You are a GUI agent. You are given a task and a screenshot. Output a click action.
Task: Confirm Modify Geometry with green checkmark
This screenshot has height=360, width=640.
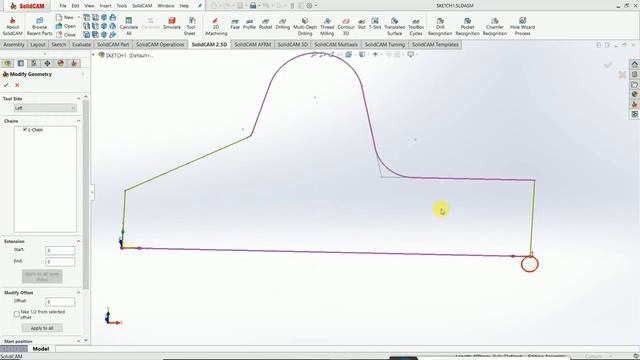[6, 85]
